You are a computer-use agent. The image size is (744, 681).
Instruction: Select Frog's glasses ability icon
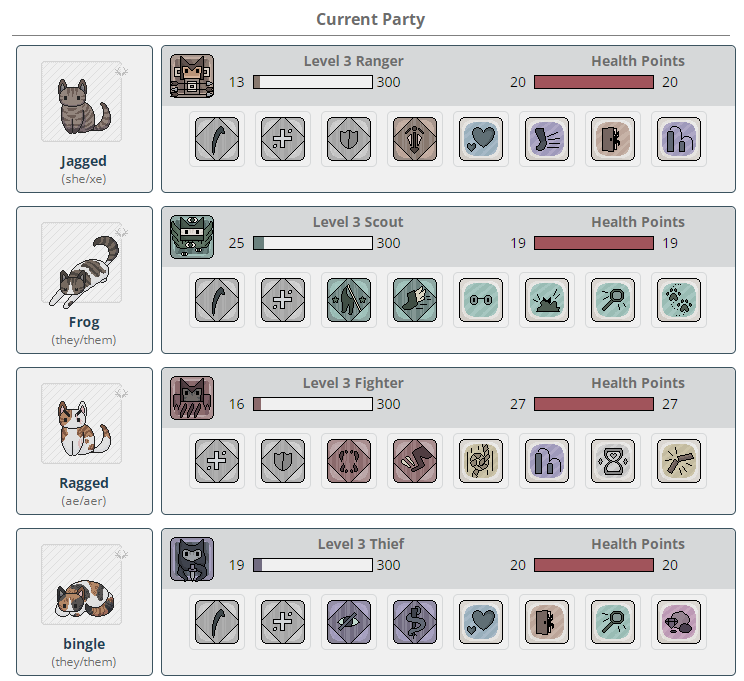click(481, 300)
